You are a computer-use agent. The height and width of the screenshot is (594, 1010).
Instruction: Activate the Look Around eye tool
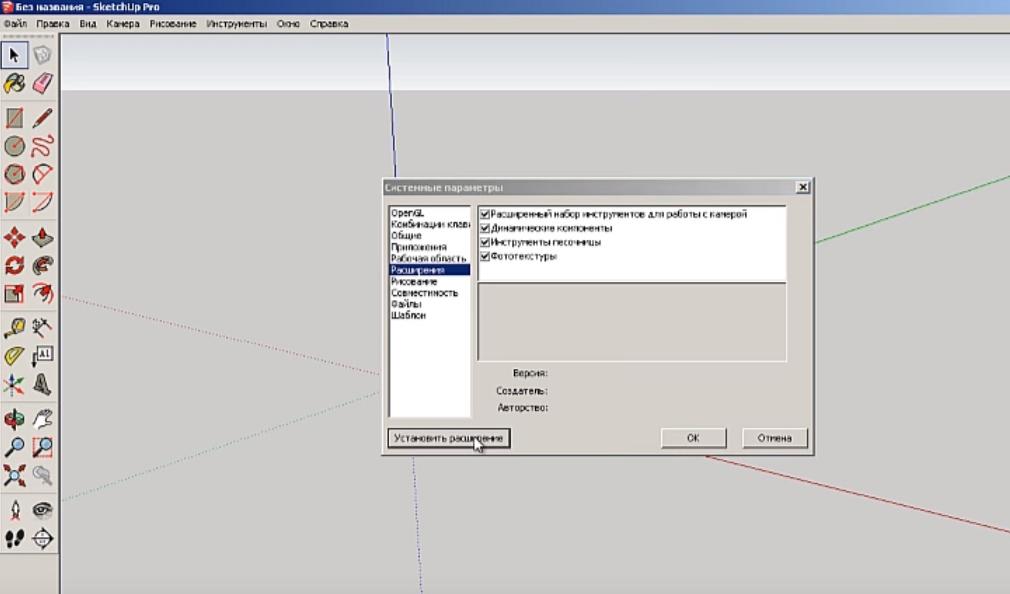click(x=43, y=510)
